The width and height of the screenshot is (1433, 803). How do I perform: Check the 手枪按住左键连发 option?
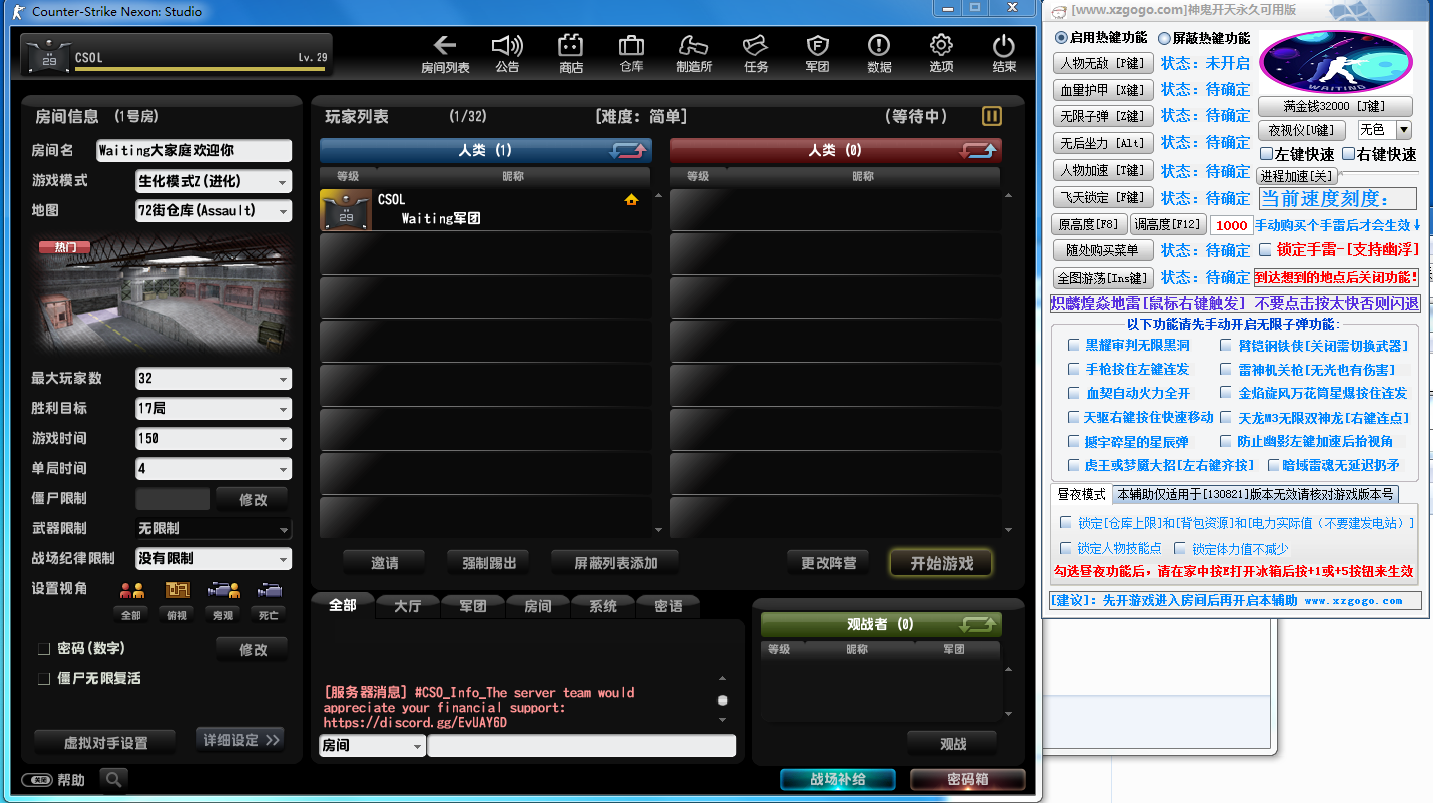pos(1073,370)
